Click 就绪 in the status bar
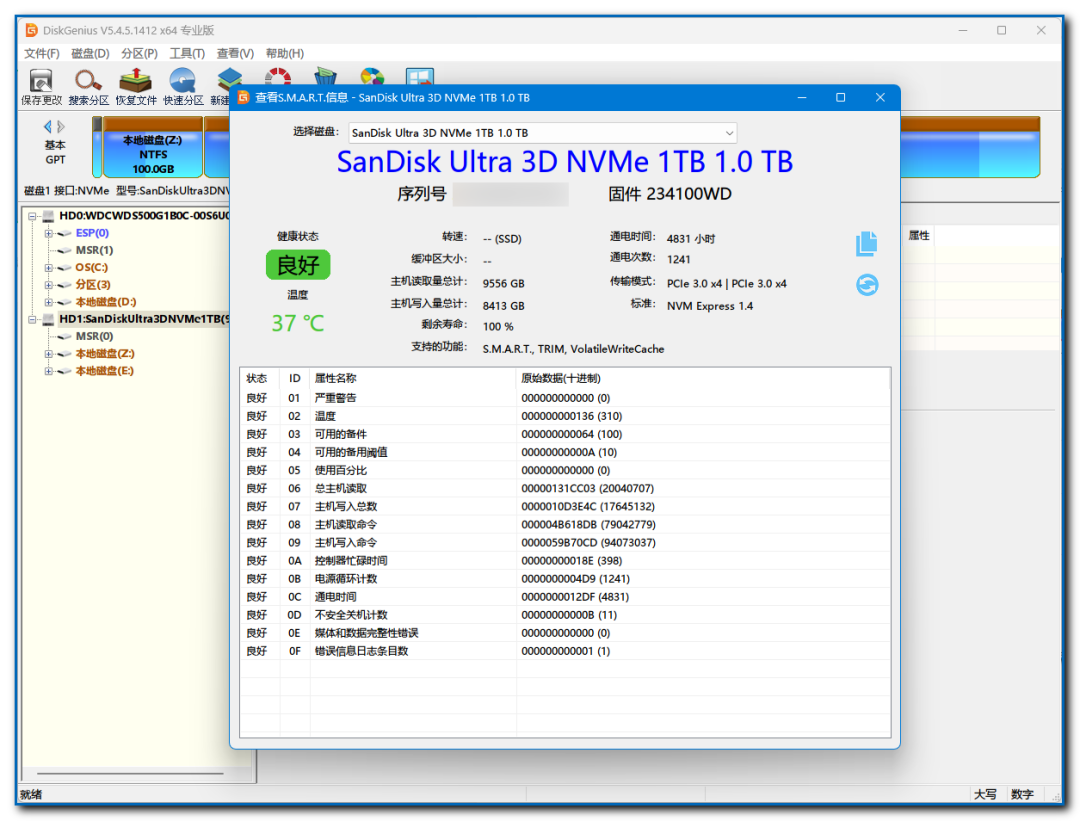 click(x=31, y=794)
